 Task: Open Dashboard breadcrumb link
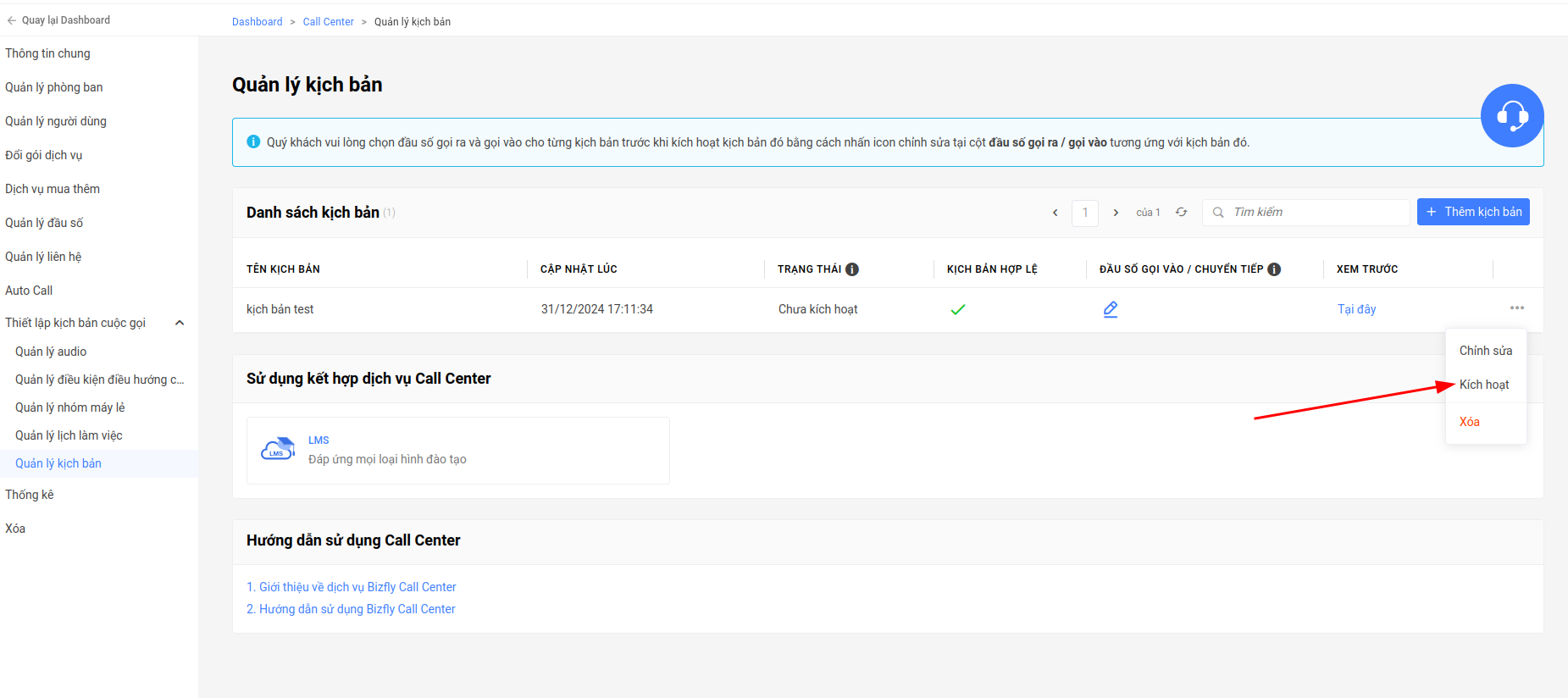[x=258, y=22]
